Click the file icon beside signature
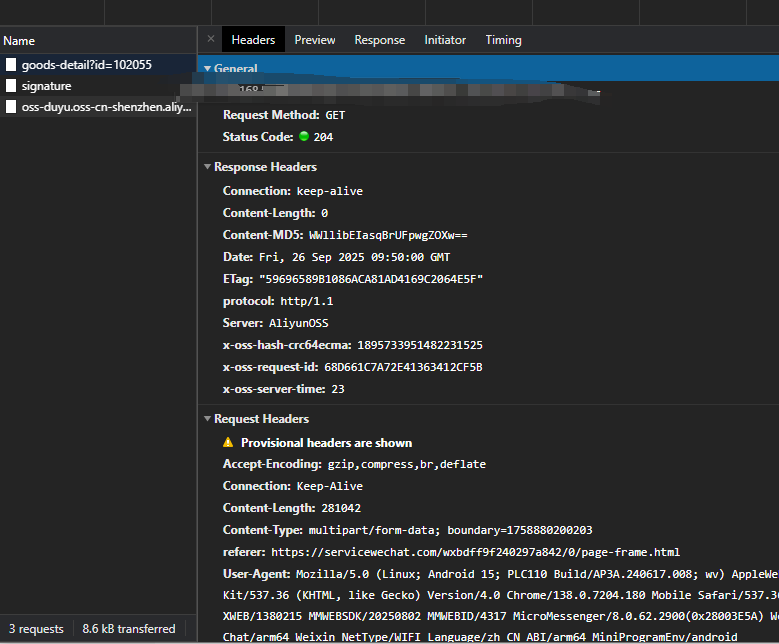 point(11,86)
